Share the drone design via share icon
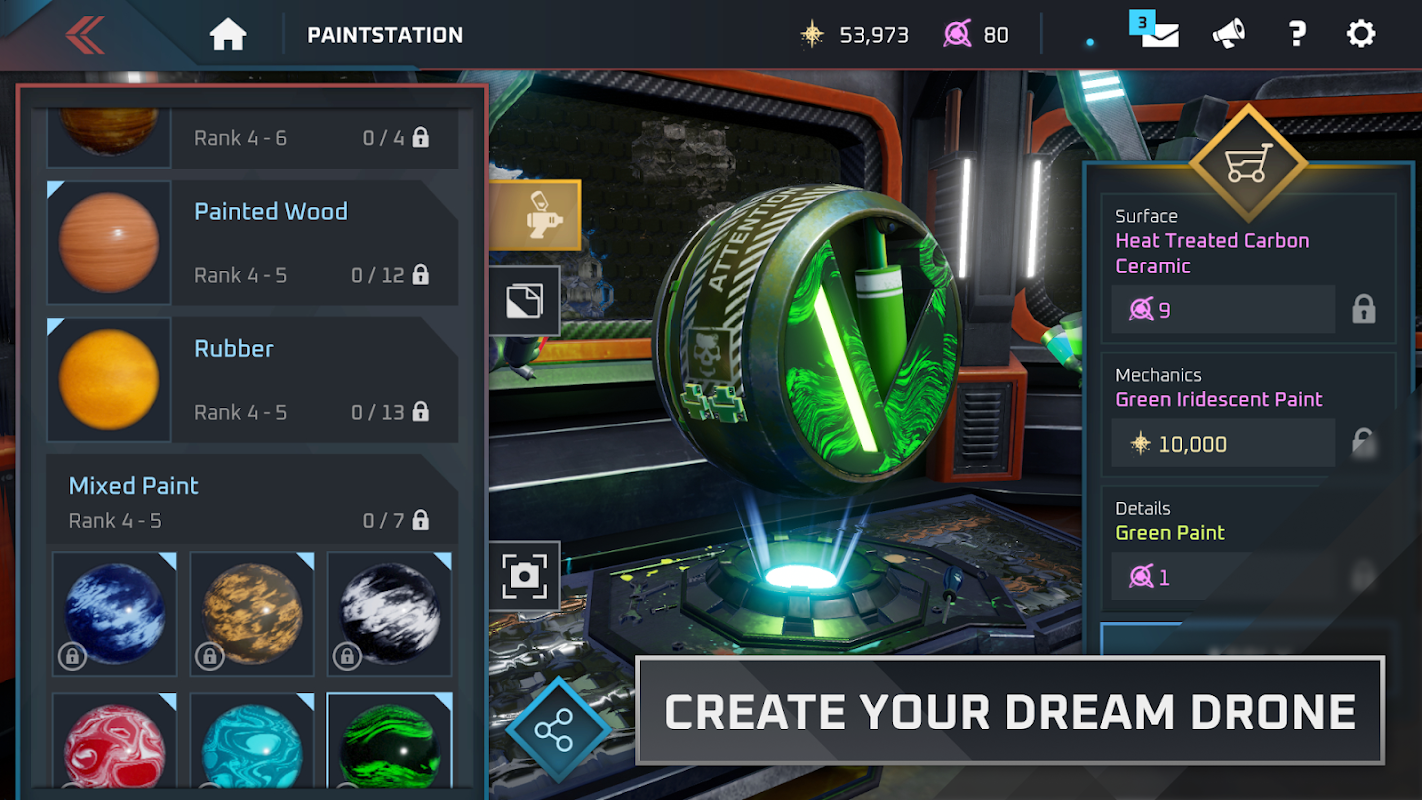Viewport: 1422px width, 800px height. pos(554,730)
